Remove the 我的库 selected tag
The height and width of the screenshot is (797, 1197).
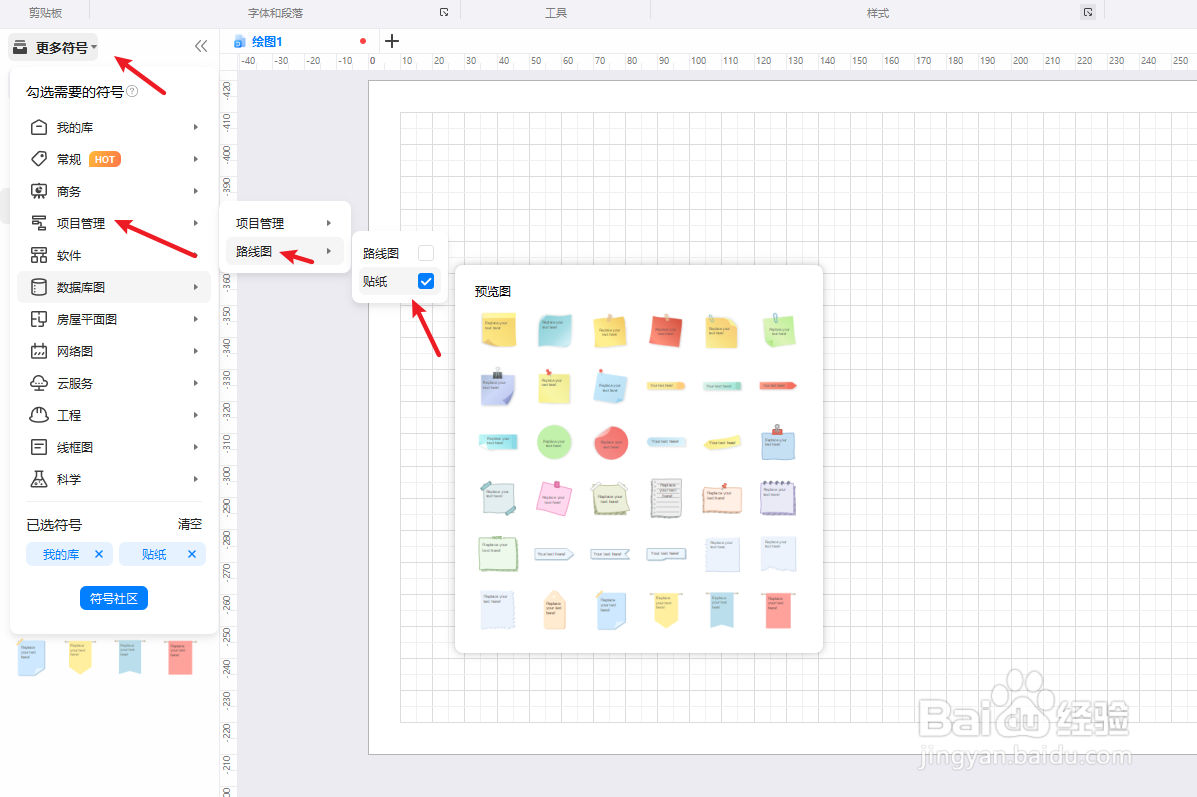point(99,554)
